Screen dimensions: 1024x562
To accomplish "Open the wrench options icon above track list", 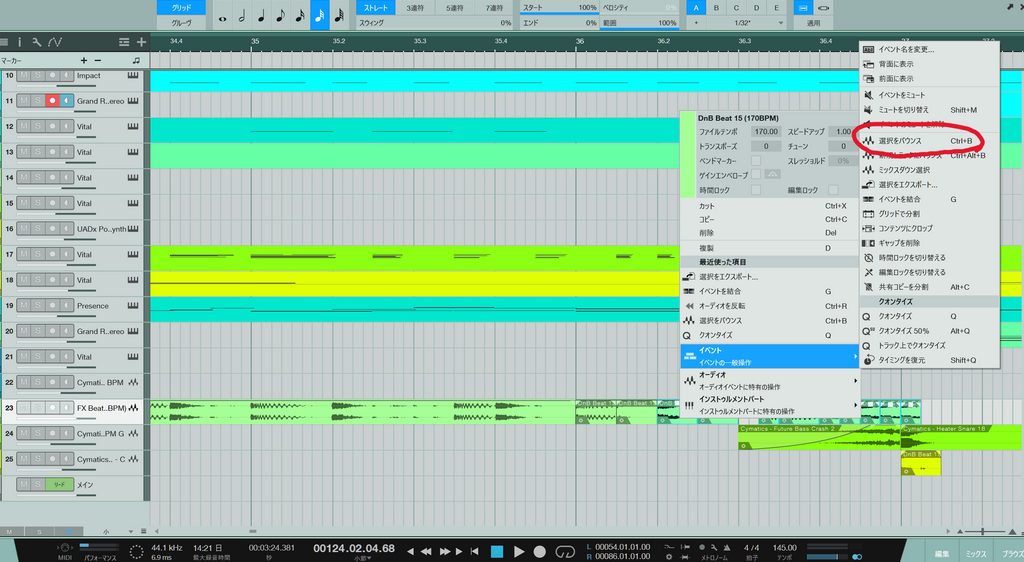I will click(x=37, y=42).
